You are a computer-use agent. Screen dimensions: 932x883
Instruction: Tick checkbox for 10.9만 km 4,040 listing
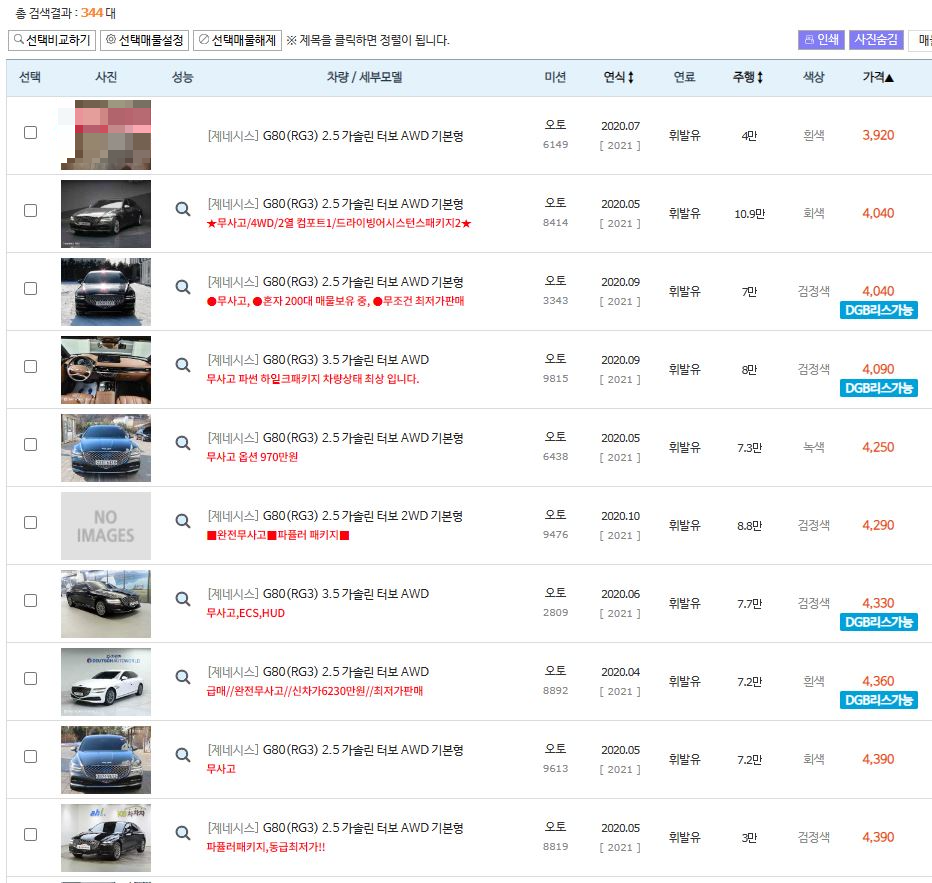click(x=30, y=210)
